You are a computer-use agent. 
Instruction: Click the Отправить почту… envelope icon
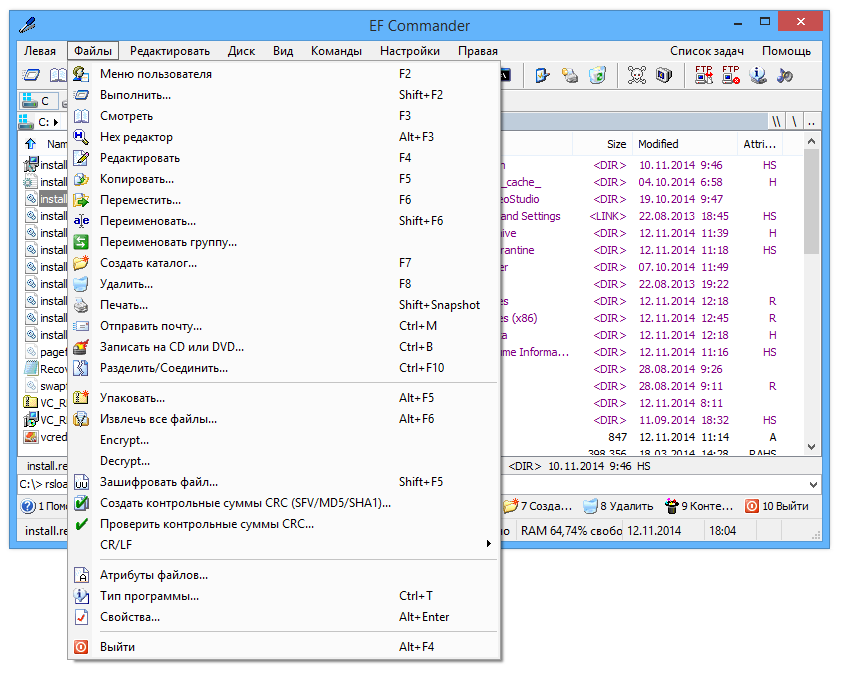coord(82,326)
